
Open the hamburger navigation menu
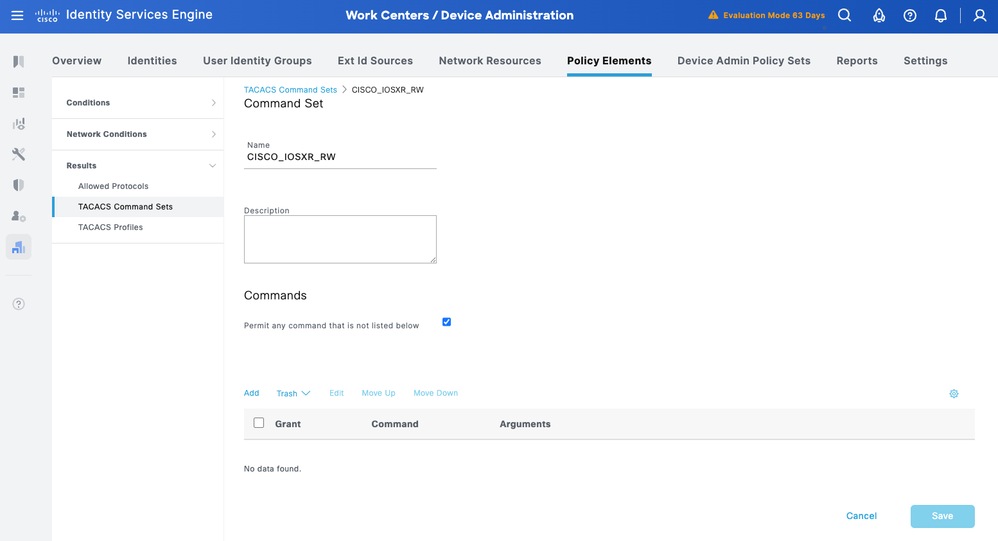tap(17, 15)
